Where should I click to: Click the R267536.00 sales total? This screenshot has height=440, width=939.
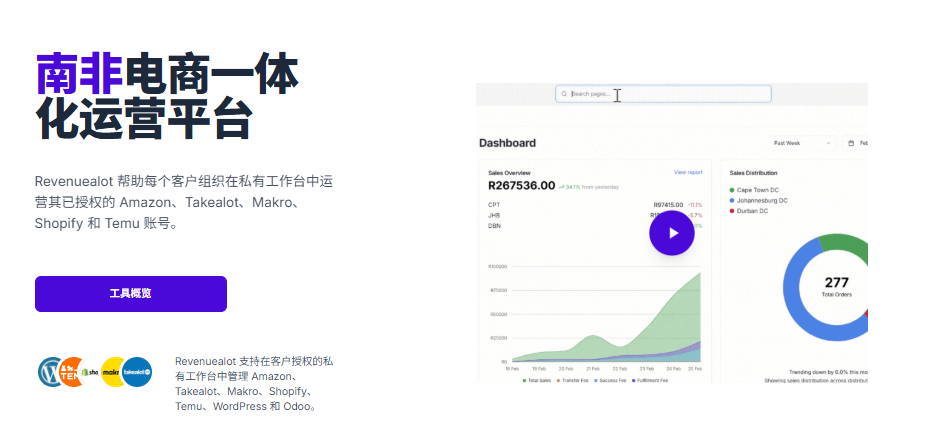point(522,186)
